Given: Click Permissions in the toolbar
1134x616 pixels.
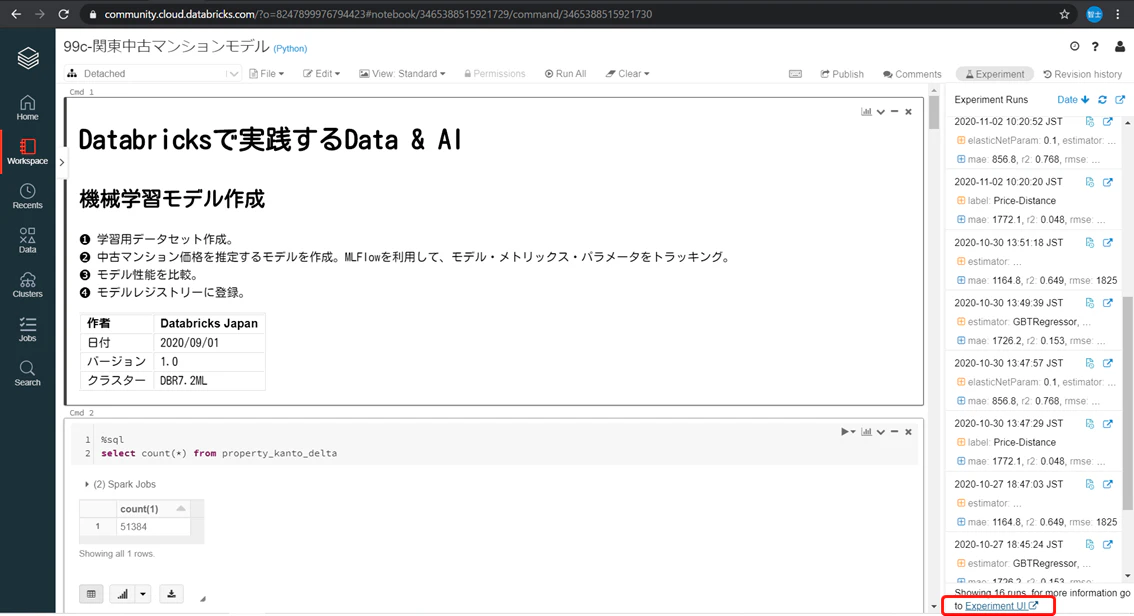Looking at the screenshot, I should click(495, 74).
